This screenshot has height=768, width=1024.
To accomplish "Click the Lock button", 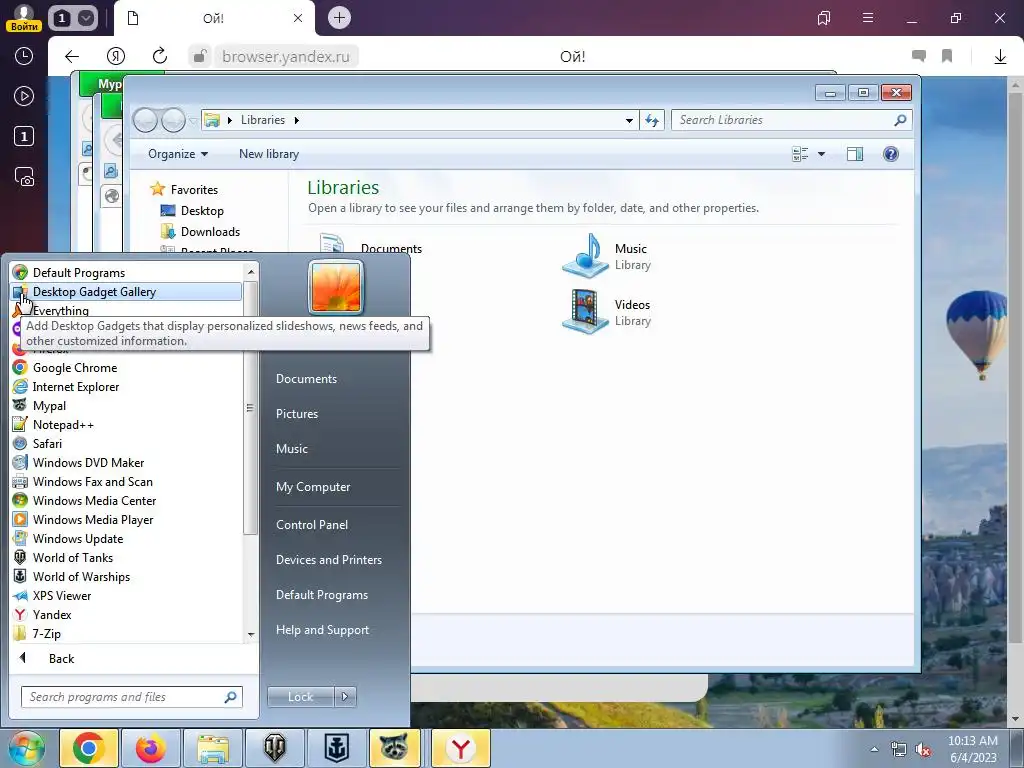I will [300, 697].
